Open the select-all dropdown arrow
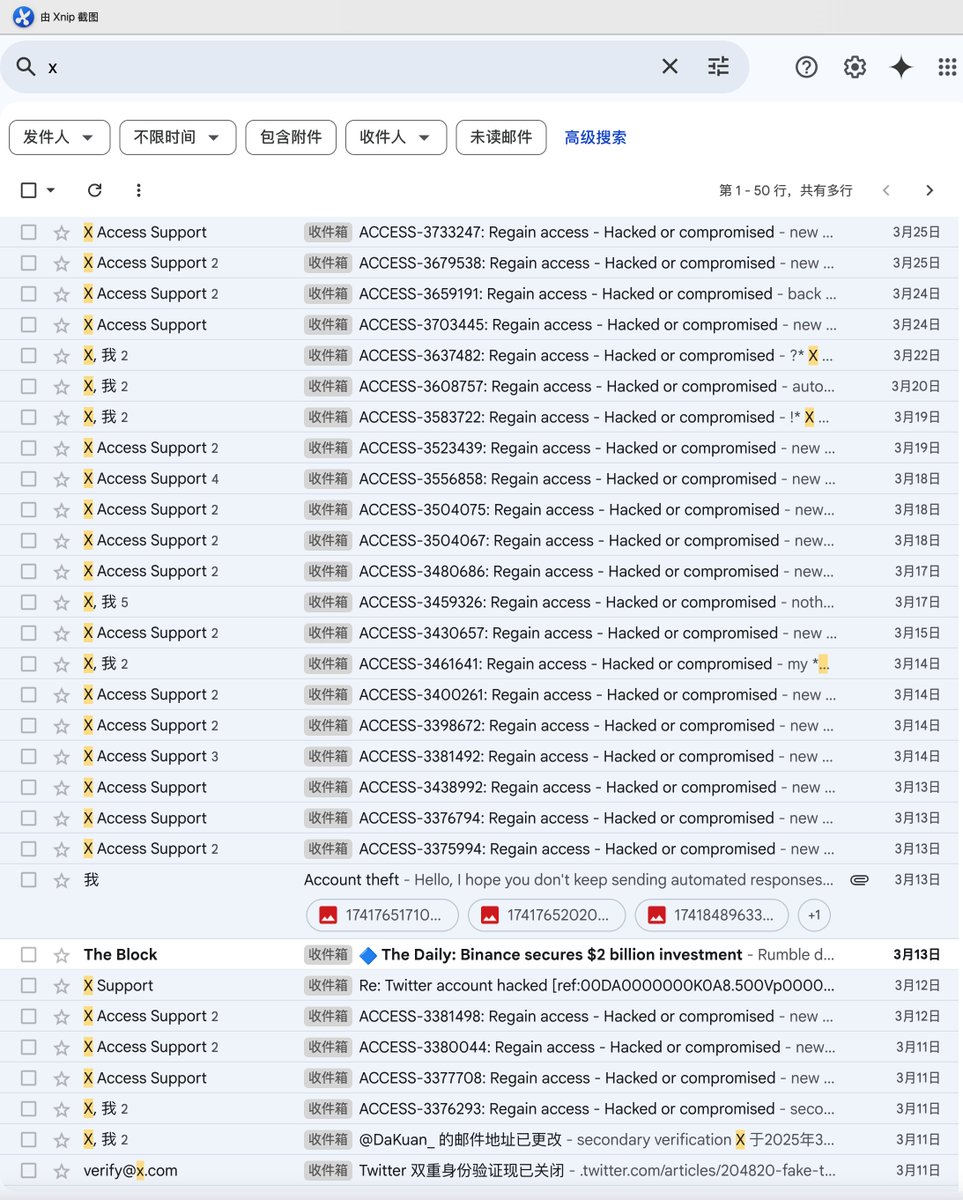 tap(51, 190)
